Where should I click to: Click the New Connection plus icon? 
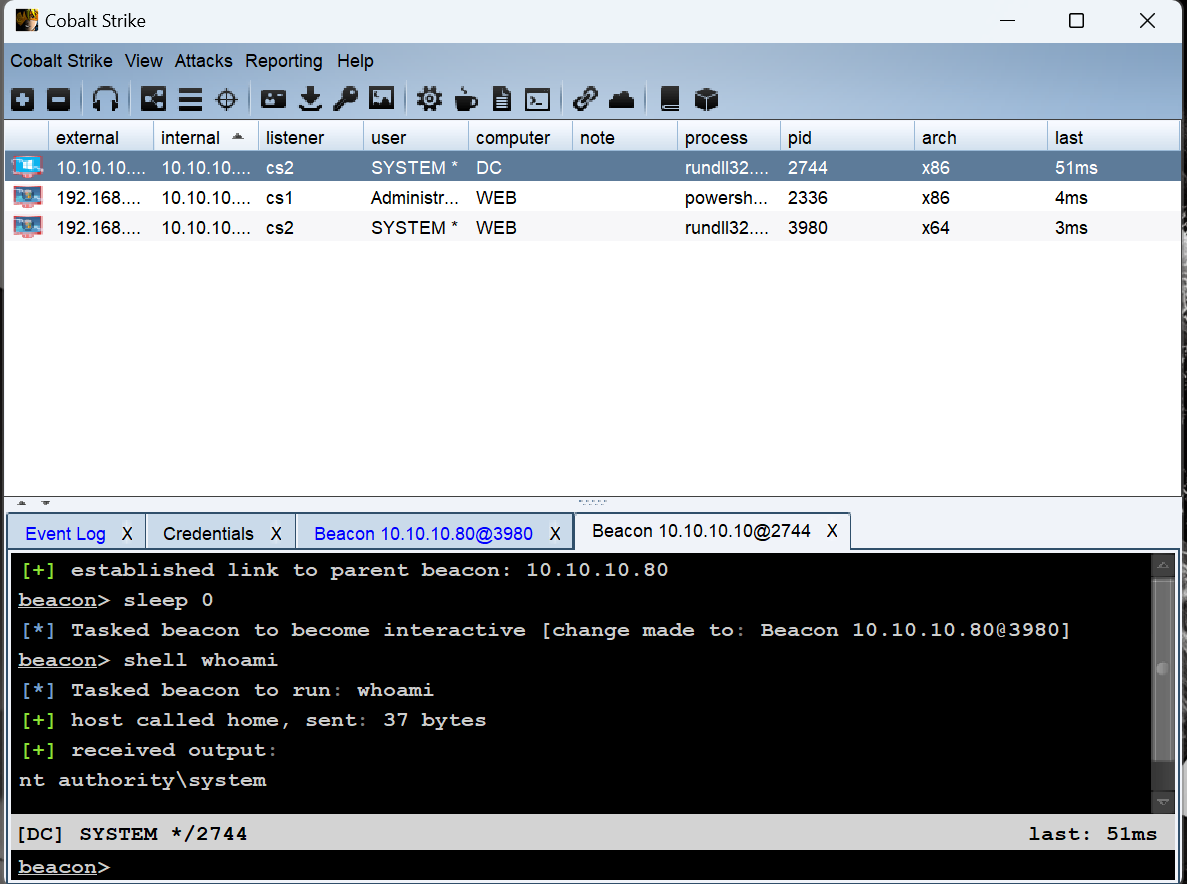23,99
